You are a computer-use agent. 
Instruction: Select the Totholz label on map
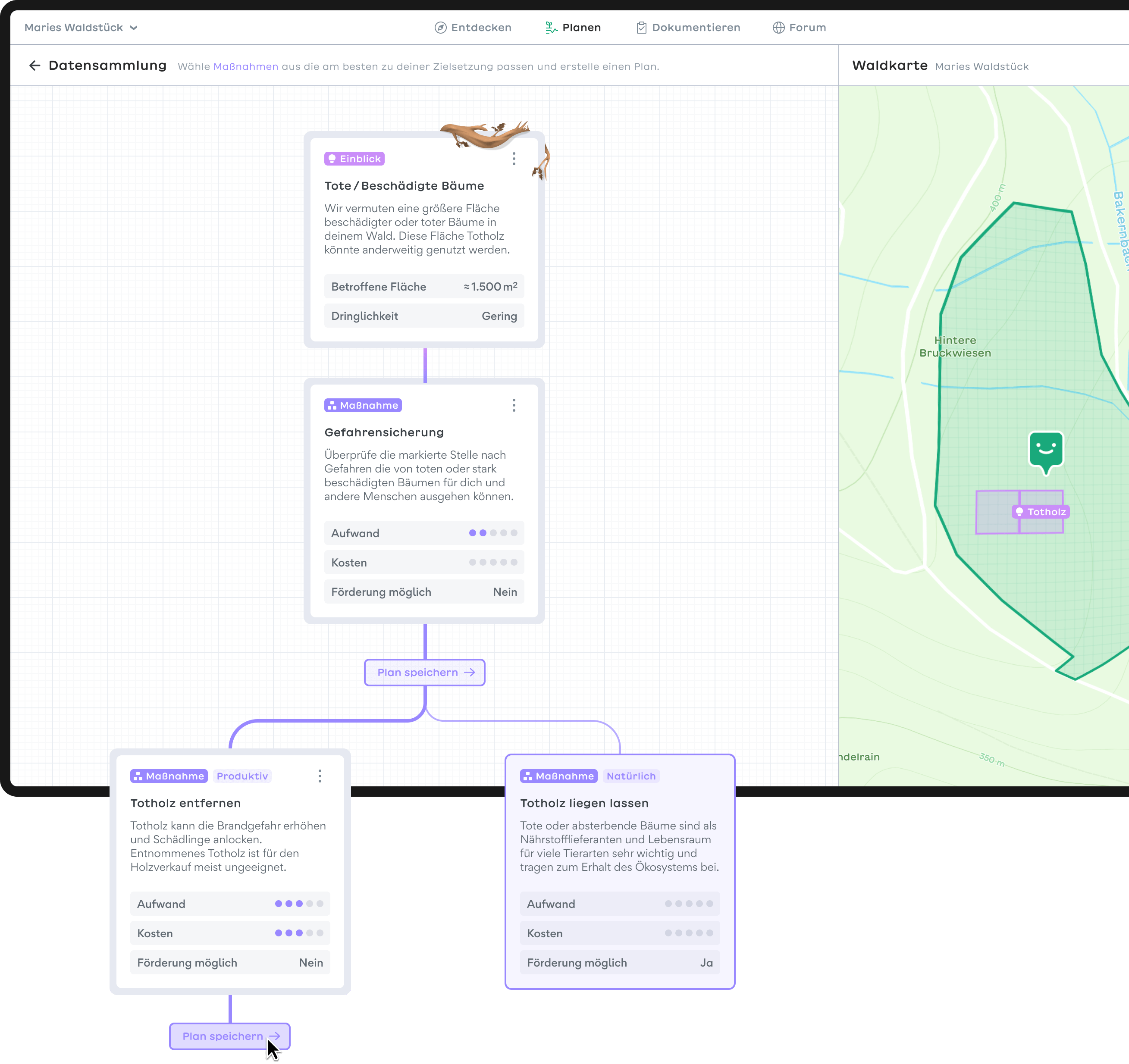click(x=1041, y=512)
